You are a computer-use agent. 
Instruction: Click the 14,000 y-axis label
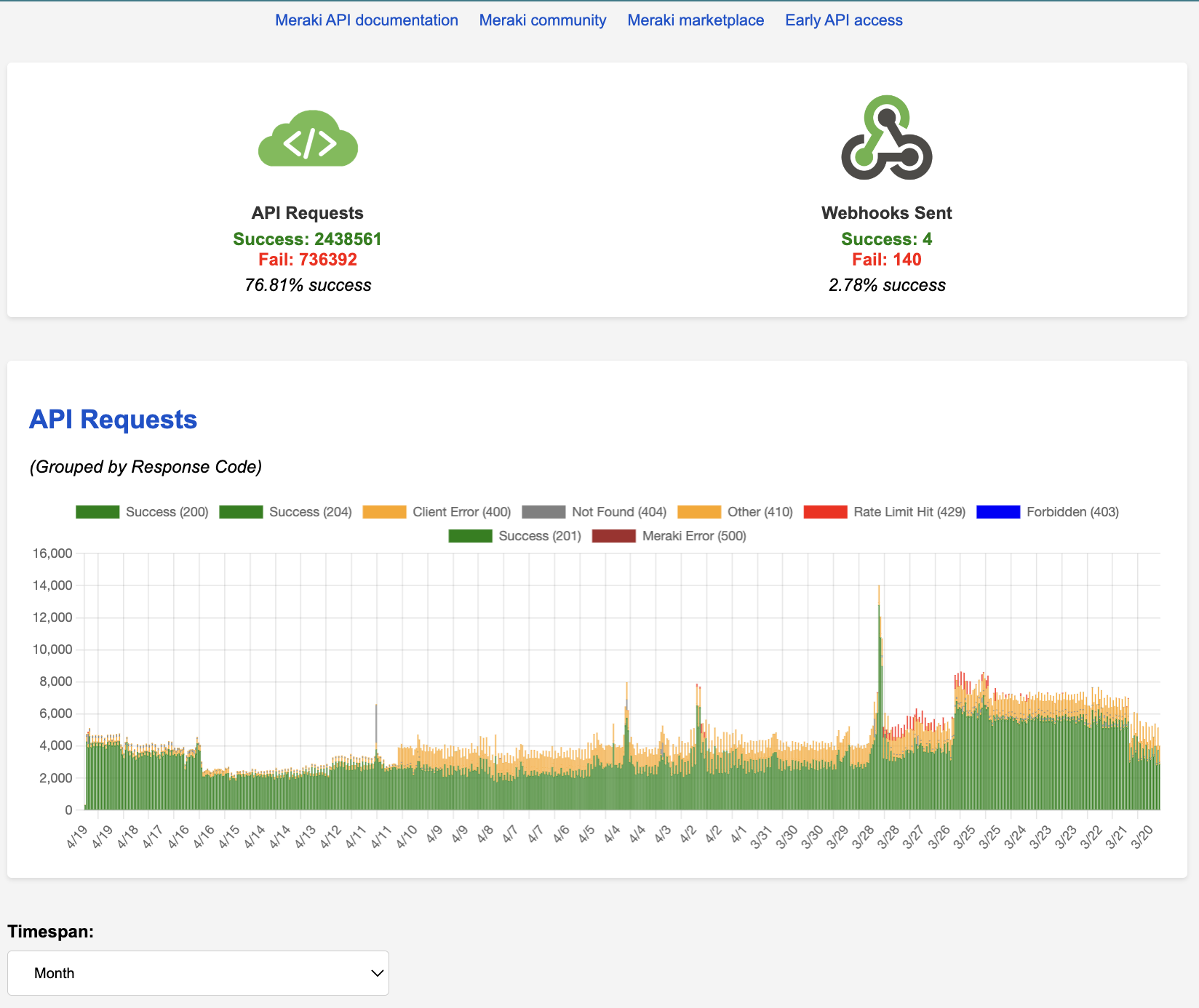[x=52, y=585]
